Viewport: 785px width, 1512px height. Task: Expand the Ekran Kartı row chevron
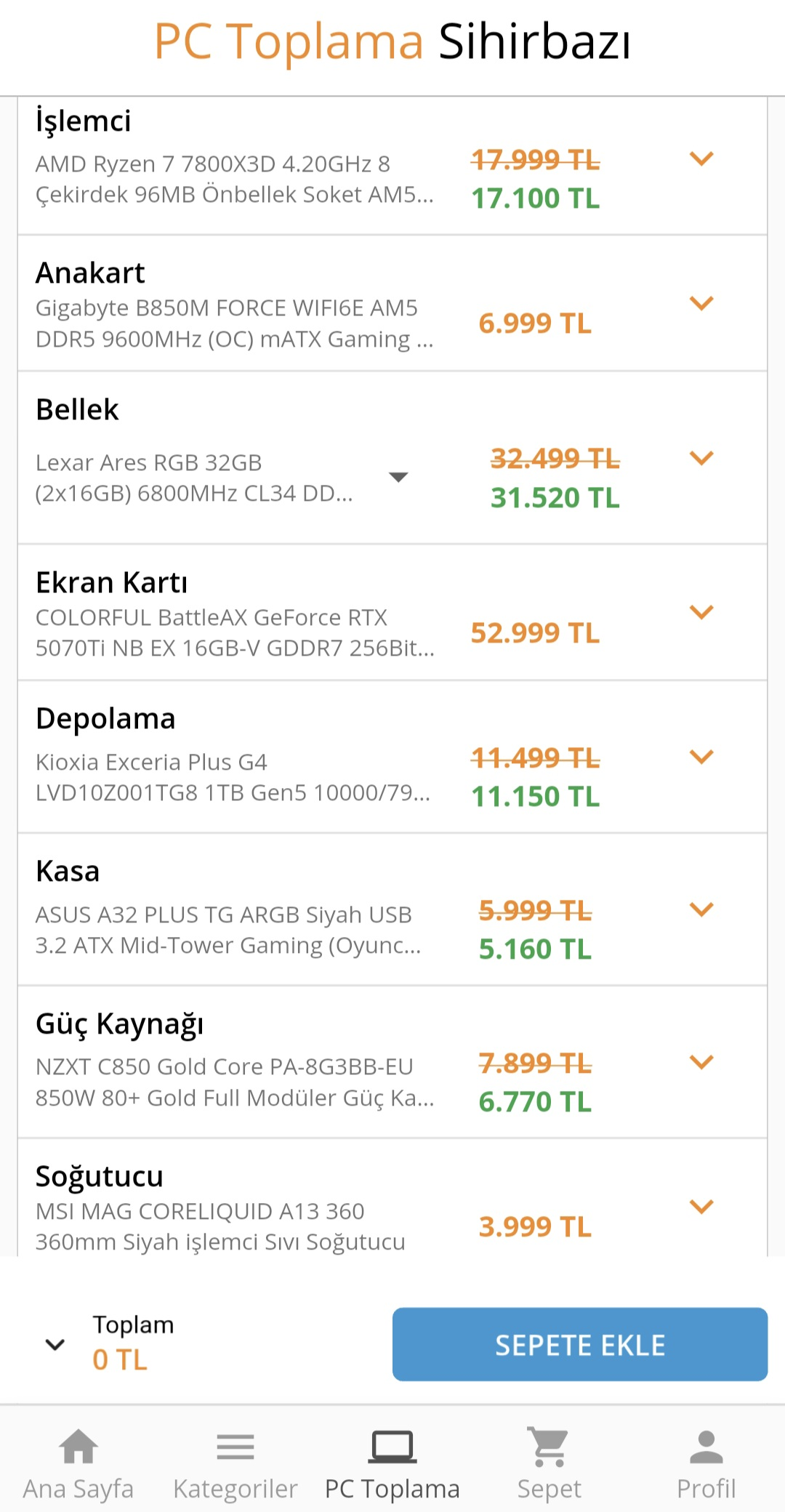(701, 612)
